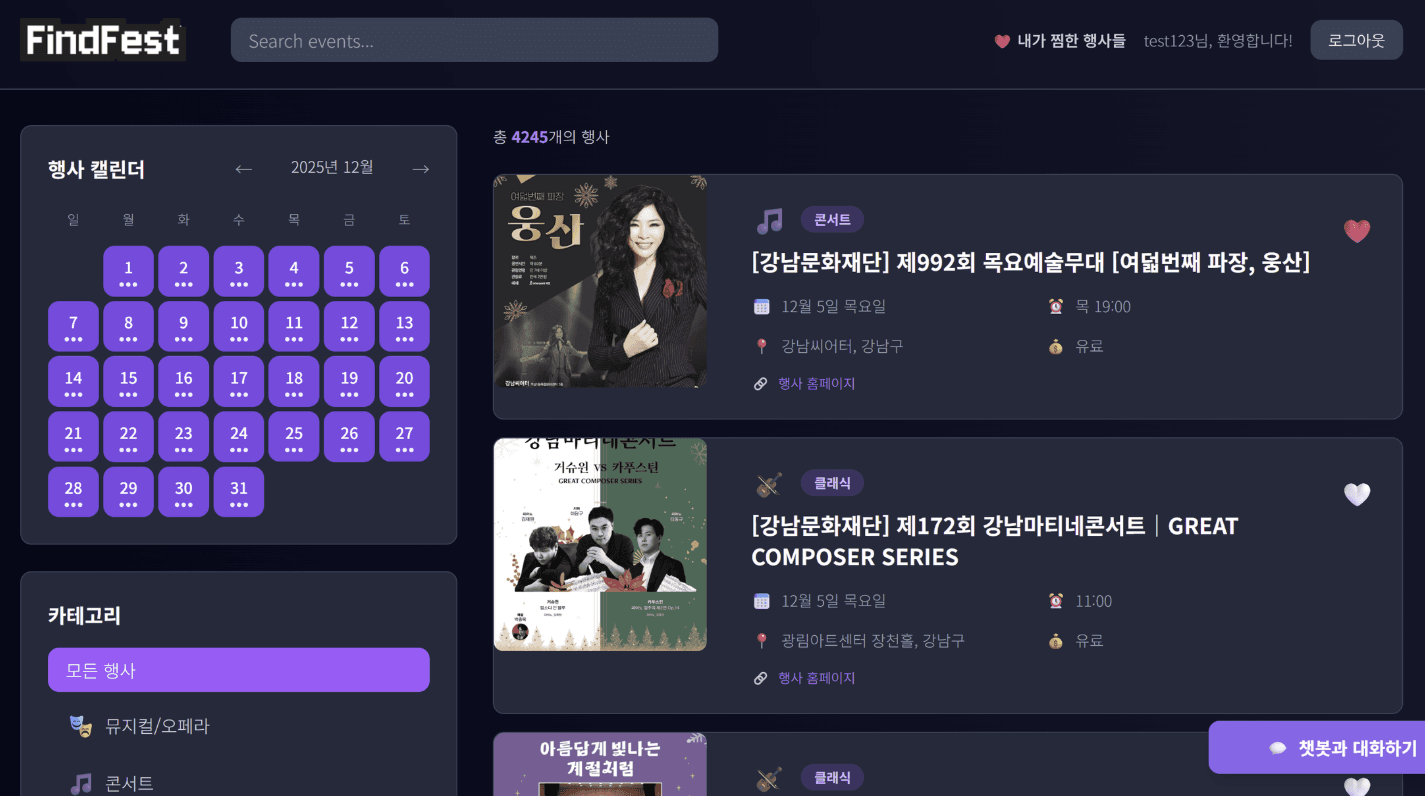This screenshot has height=796, width=1425.
Task: Go to next month in calendar
Action: click(421, 169)
